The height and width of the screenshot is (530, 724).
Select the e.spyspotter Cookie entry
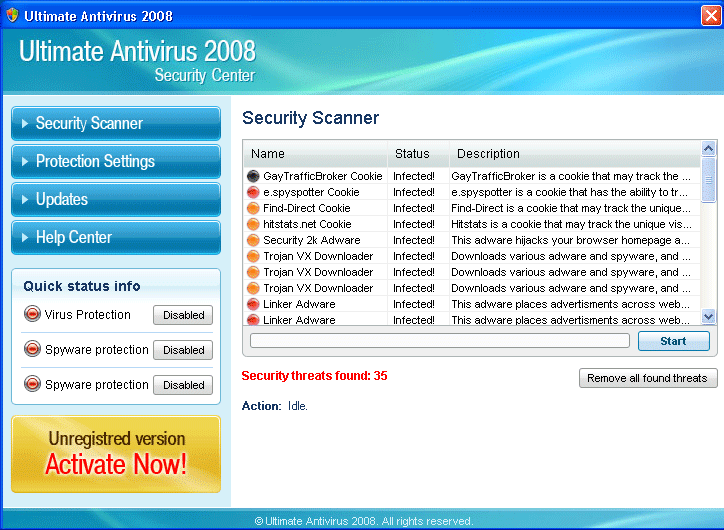tap(472, 192)
